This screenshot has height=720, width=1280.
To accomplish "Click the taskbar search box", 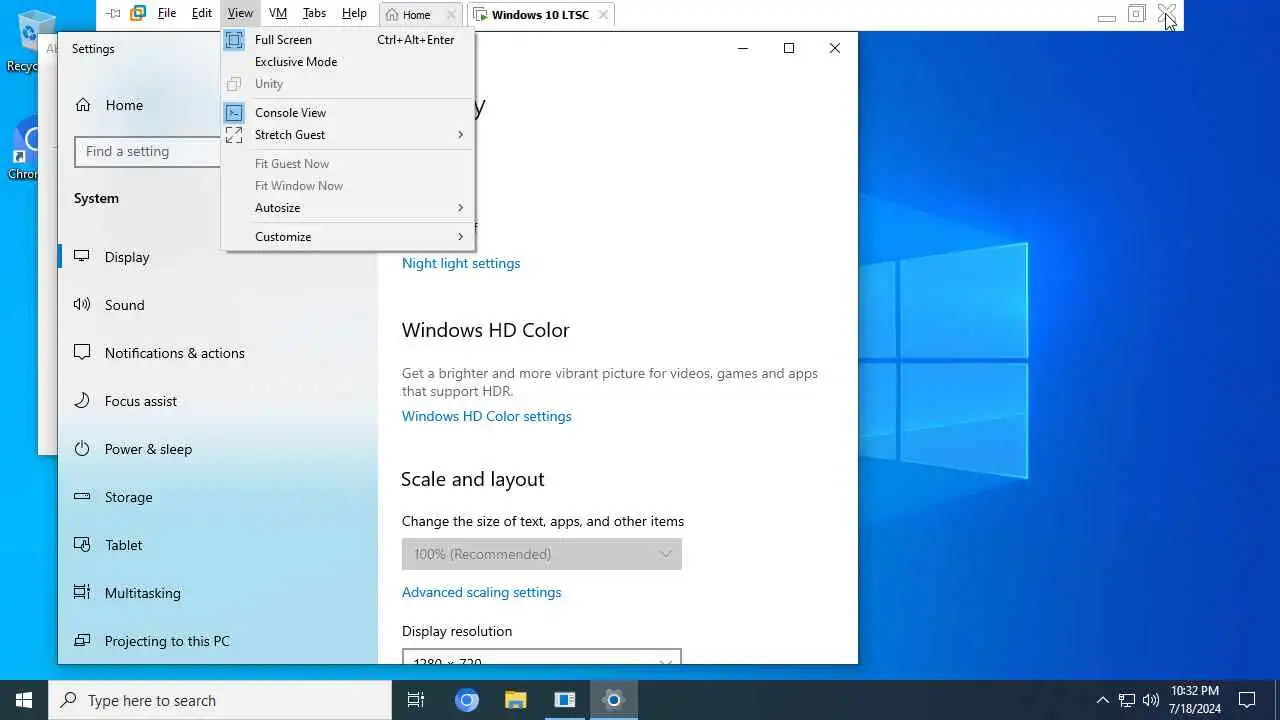I will click(220, 700).
